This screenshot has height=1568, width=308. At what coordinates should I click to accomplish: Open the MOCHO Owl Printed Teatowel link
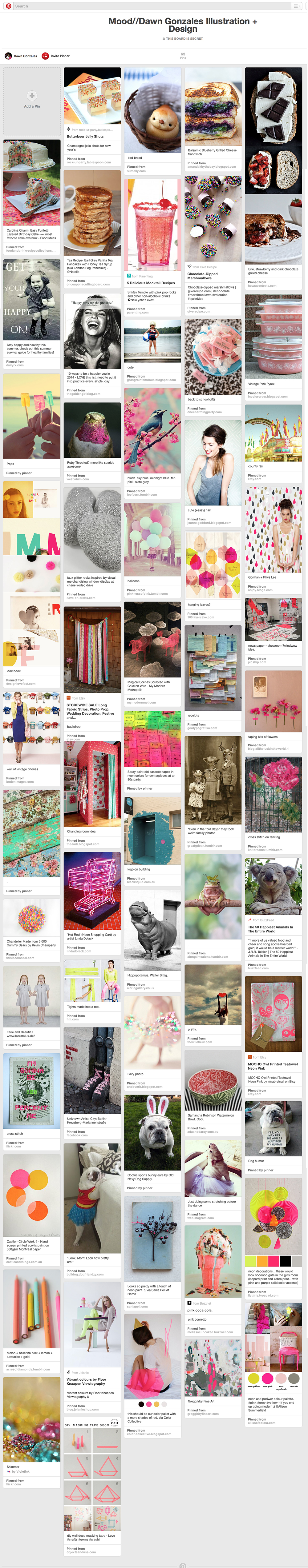tap(273, 1066)
